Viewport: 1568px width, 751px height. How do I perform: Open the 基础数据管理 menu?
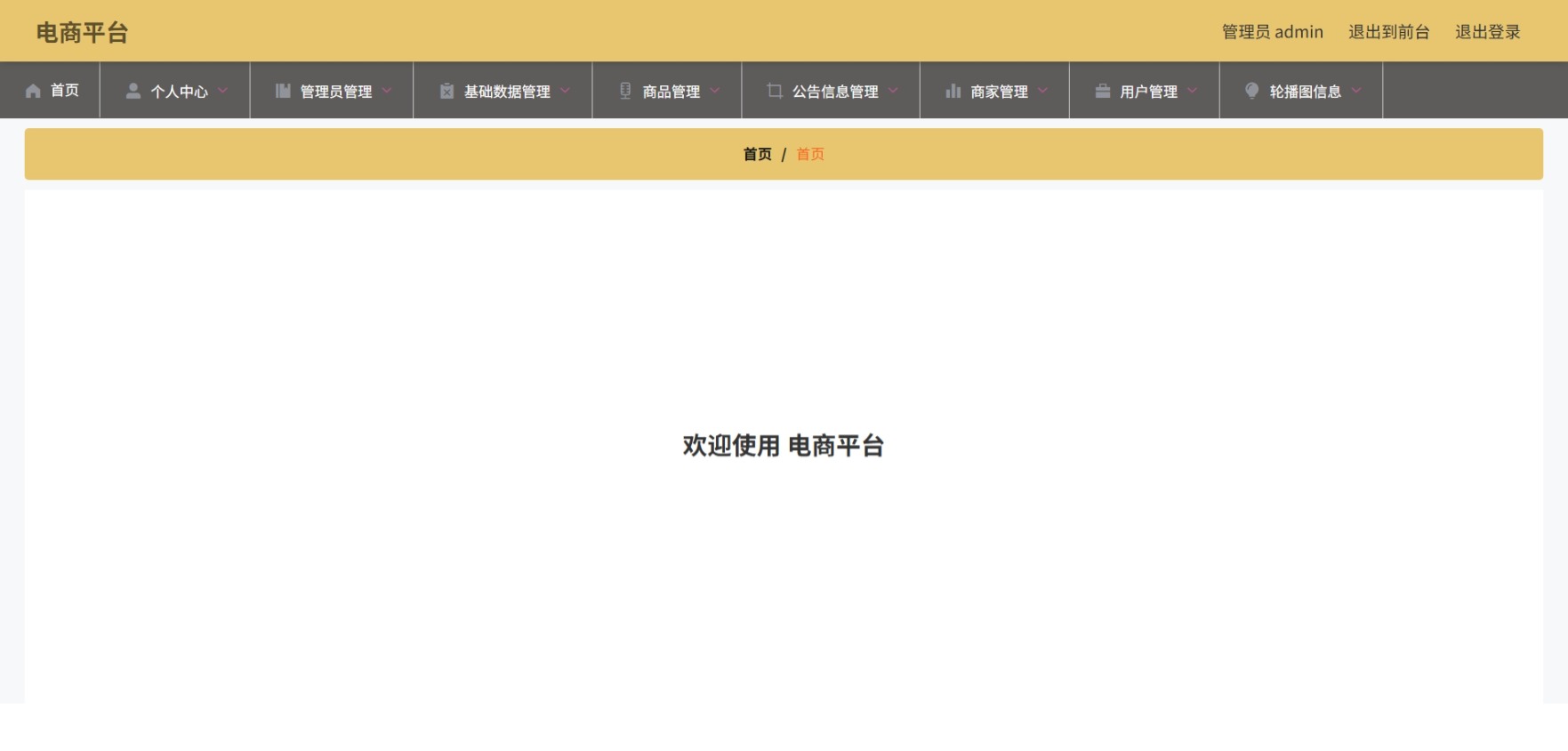pos(503,91)
